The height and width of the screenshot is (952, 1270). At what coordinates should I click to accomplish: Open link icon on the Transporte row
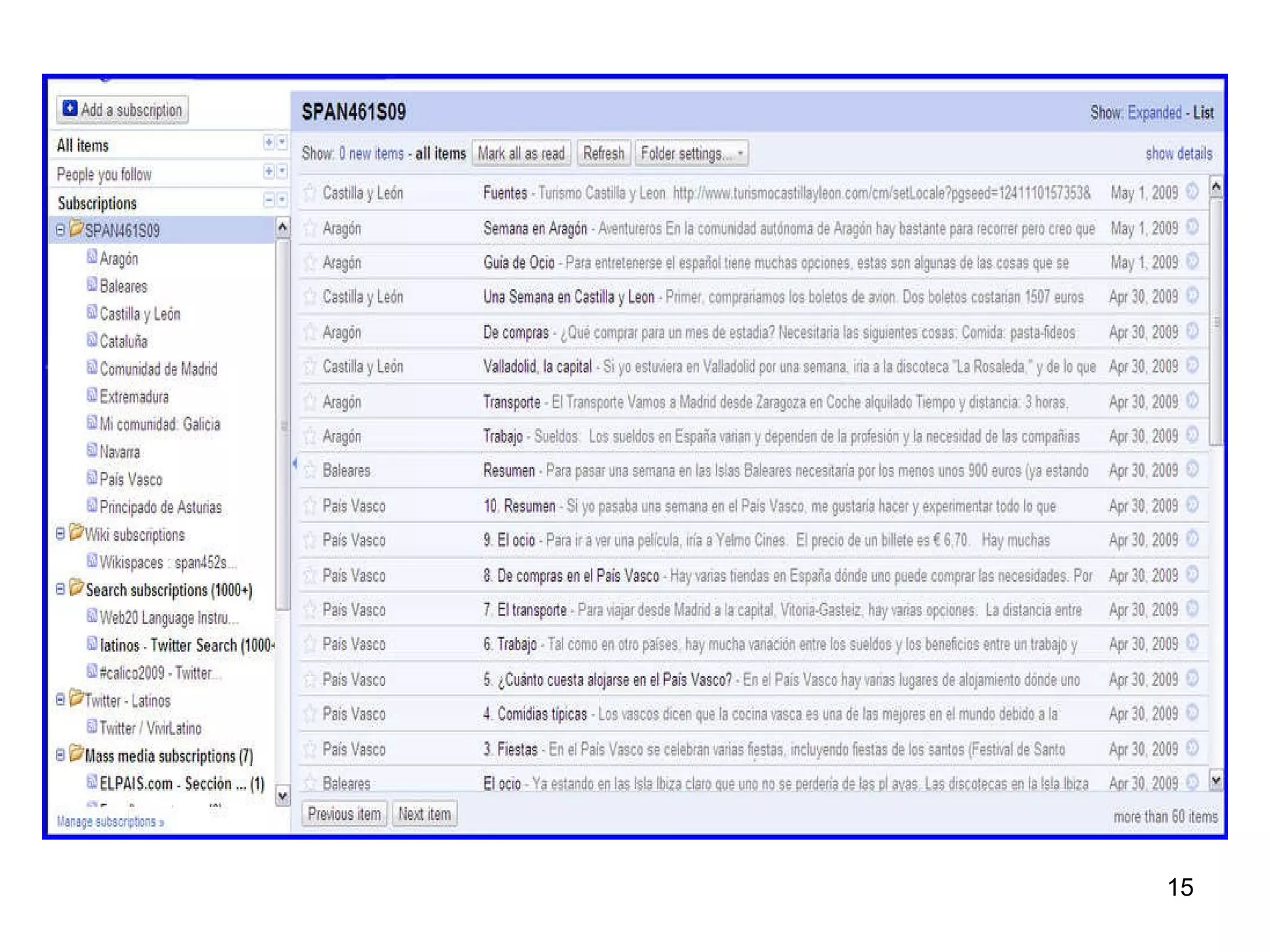pyautogui.click(x=1192, y=401)
